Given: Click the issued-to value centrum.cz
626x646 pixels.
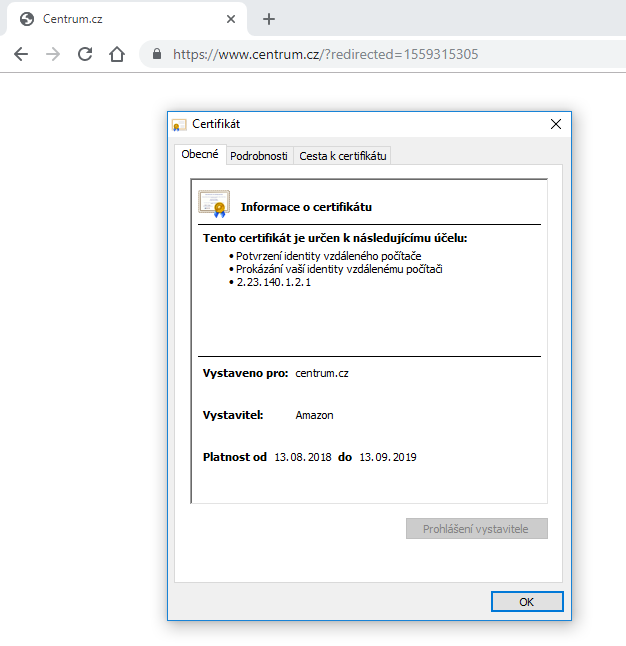Looking at the screenshot, I should click(x=322, y=373).
